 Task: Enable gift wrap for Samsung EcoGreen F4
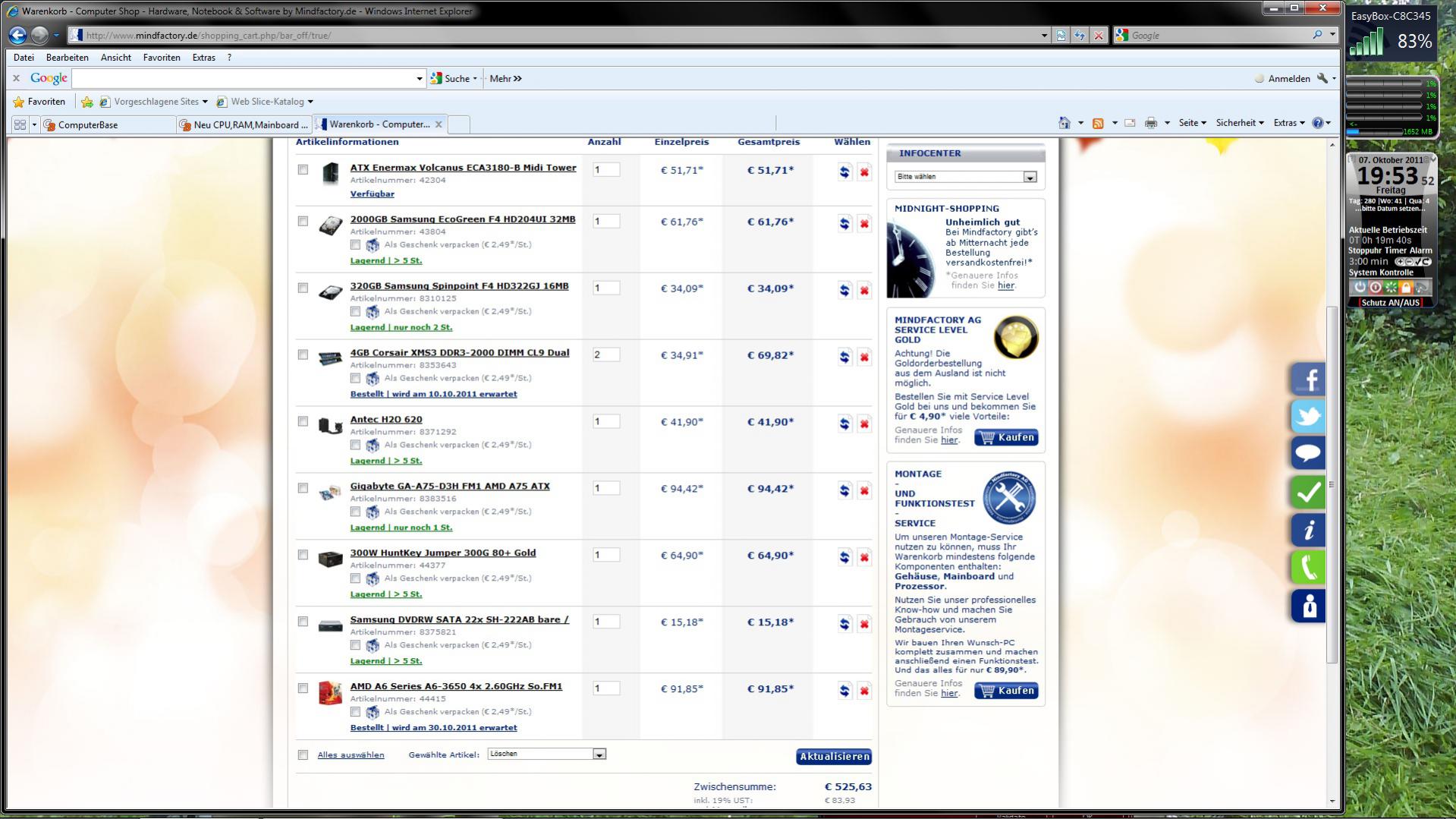(355, 244)
